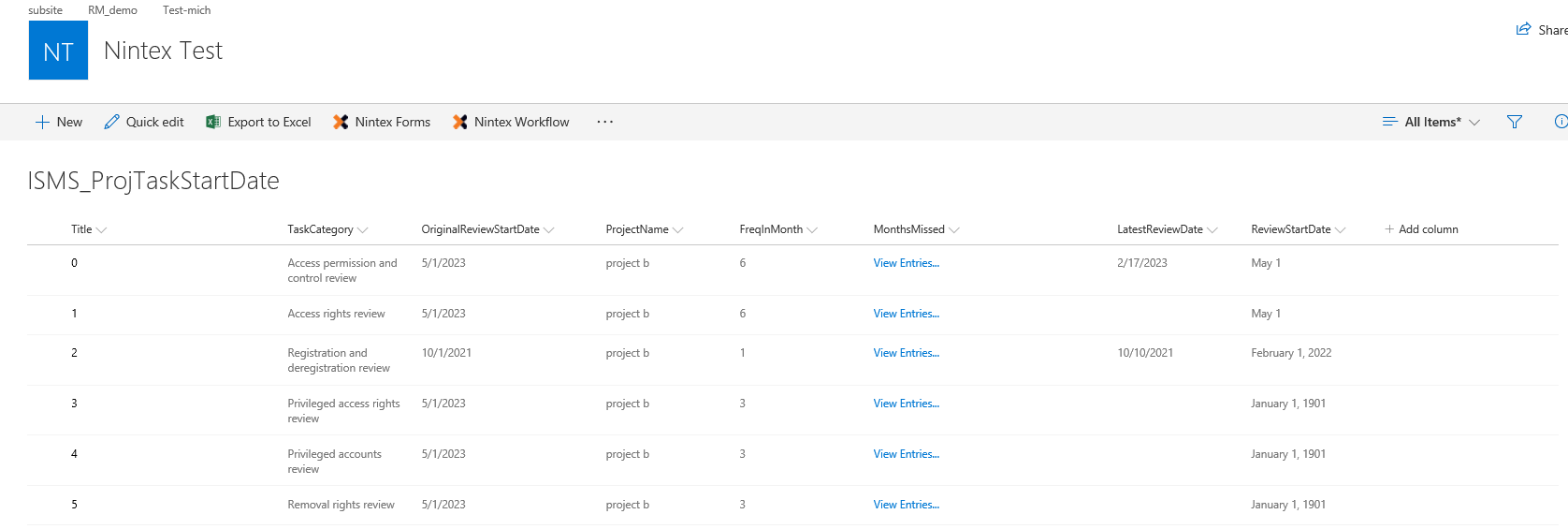The height and width of the screenshot is (529, 1568).
Task: Click the Add column header text
Action: pos(1429,229)
